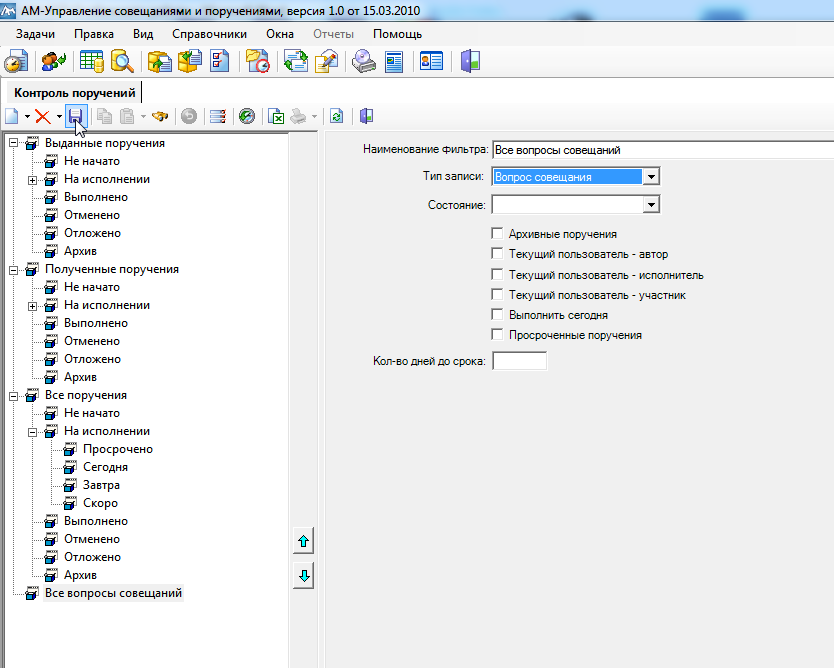Click the yellow boxes with export arrow icon
The width and height of the screenshot is (834, 668).
(x=159, y=62)
